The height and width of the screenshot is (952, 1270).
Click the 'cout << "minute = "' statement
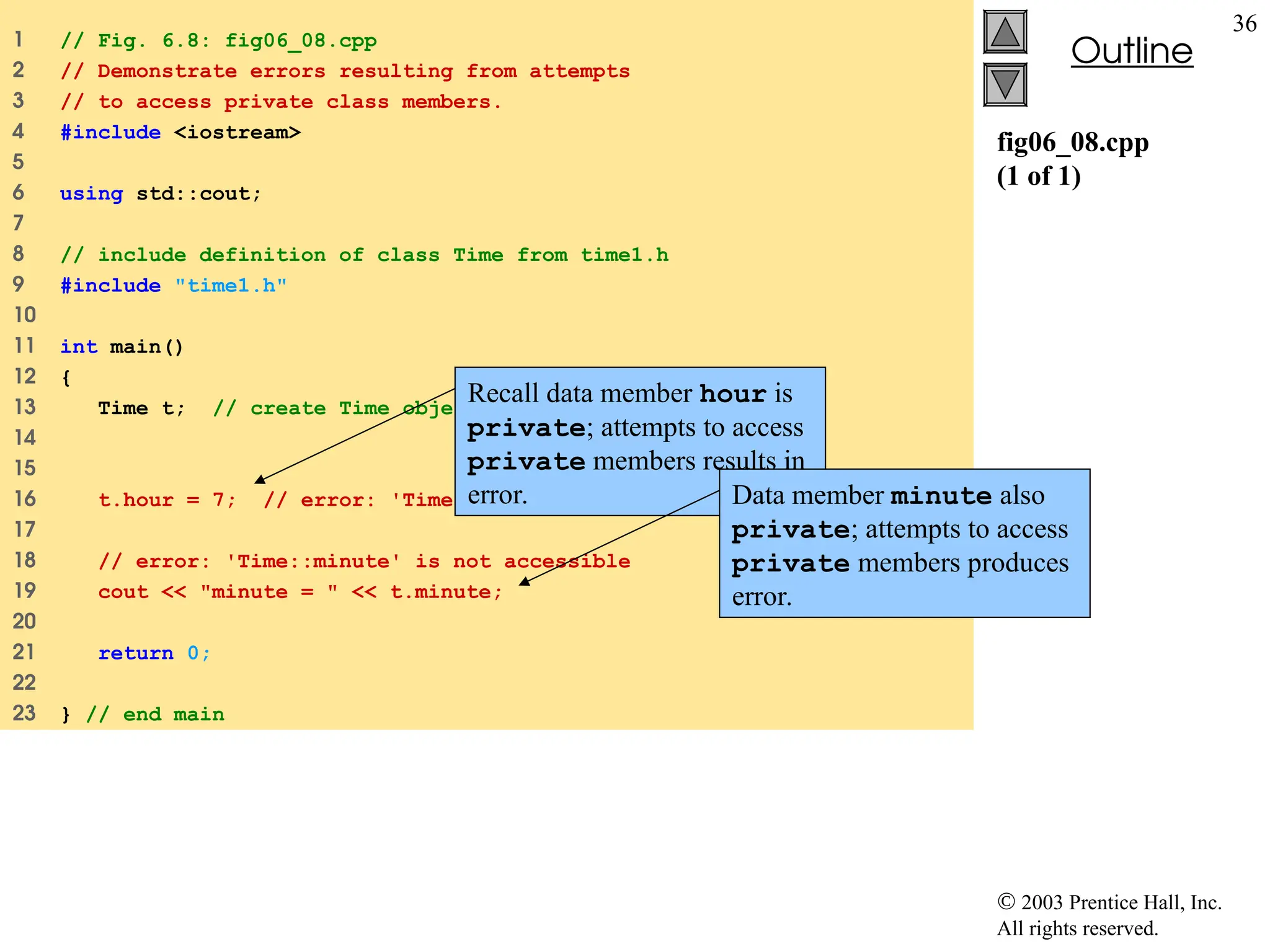click(x=300, y=592)
